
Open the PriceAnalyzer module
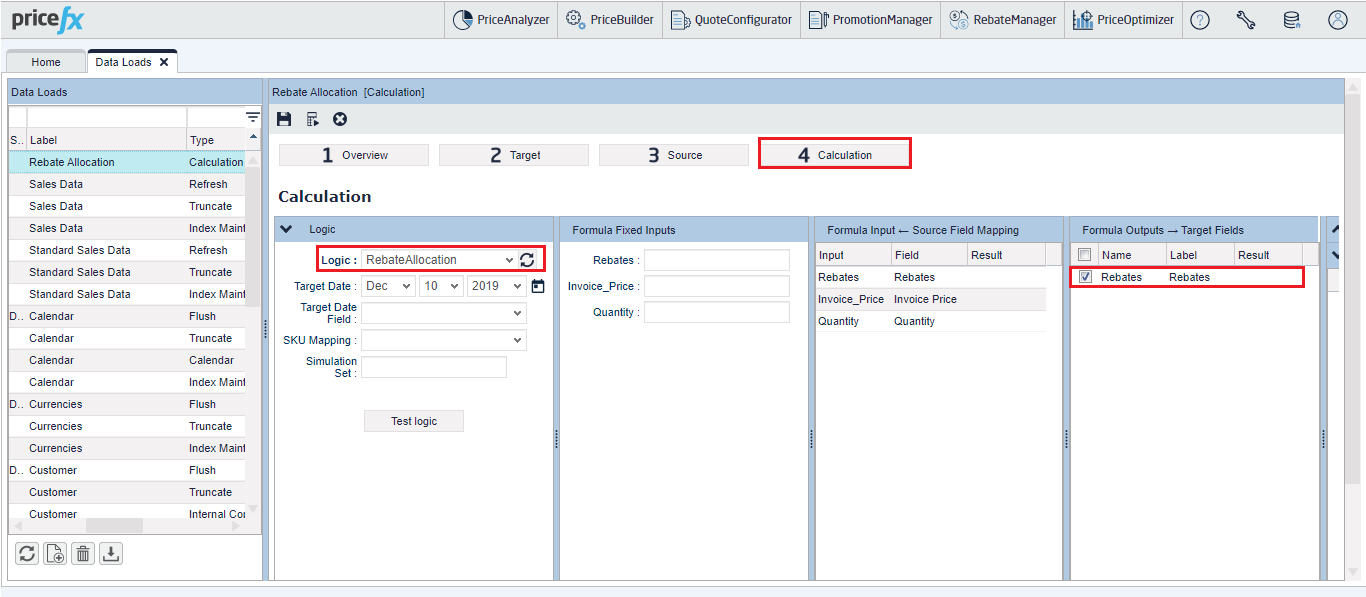click(x=501, y=20)
